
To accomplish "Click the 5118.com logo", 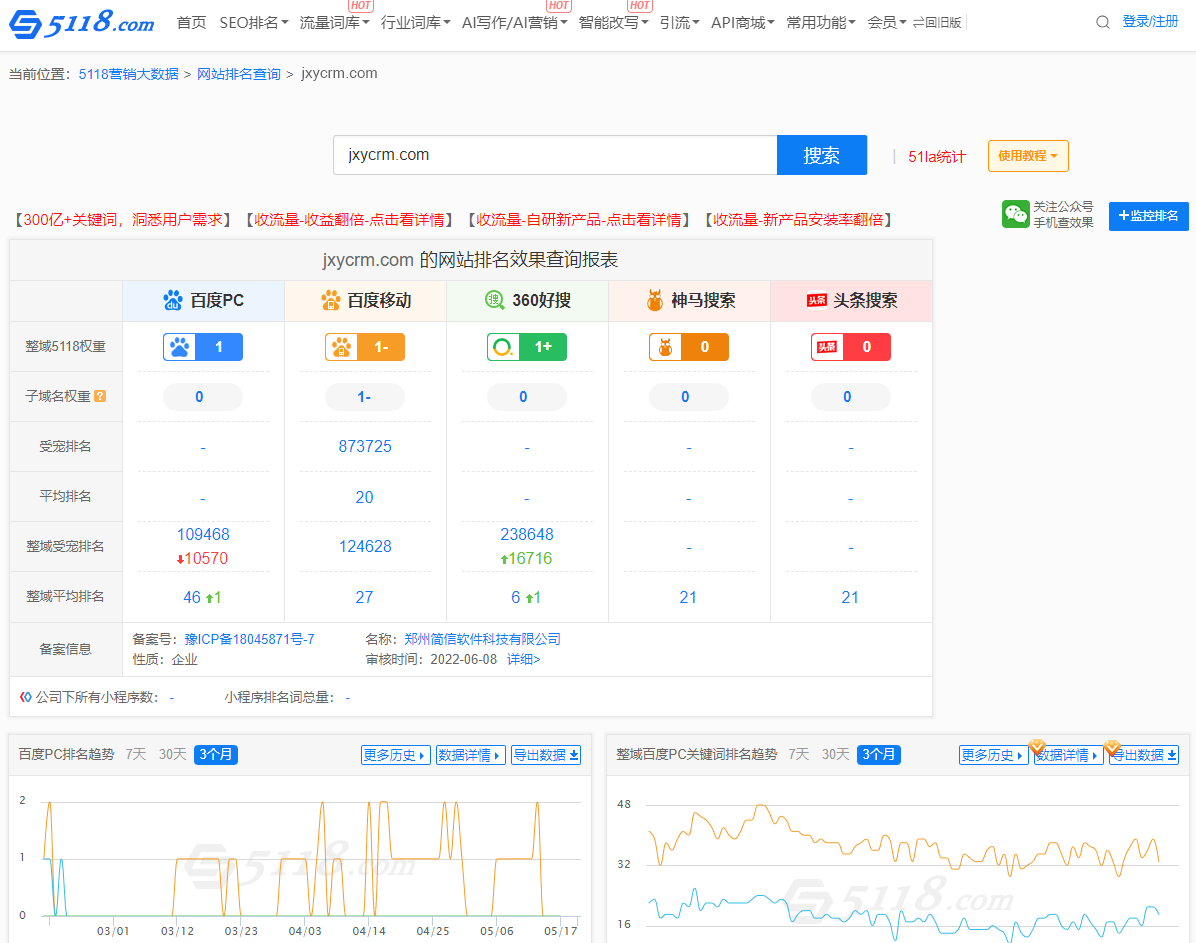I will click(82, 23).
